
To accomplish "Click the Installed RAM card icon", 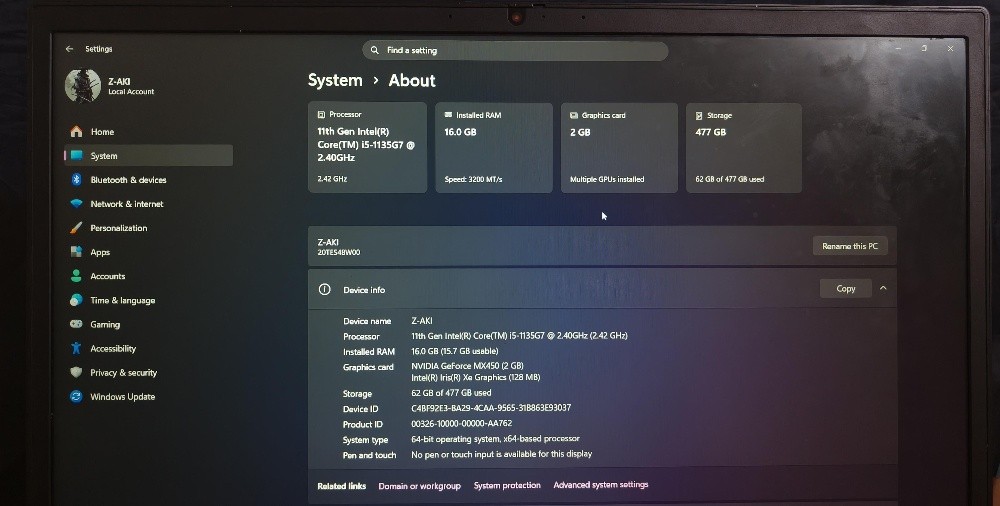I will click(448, 115).
